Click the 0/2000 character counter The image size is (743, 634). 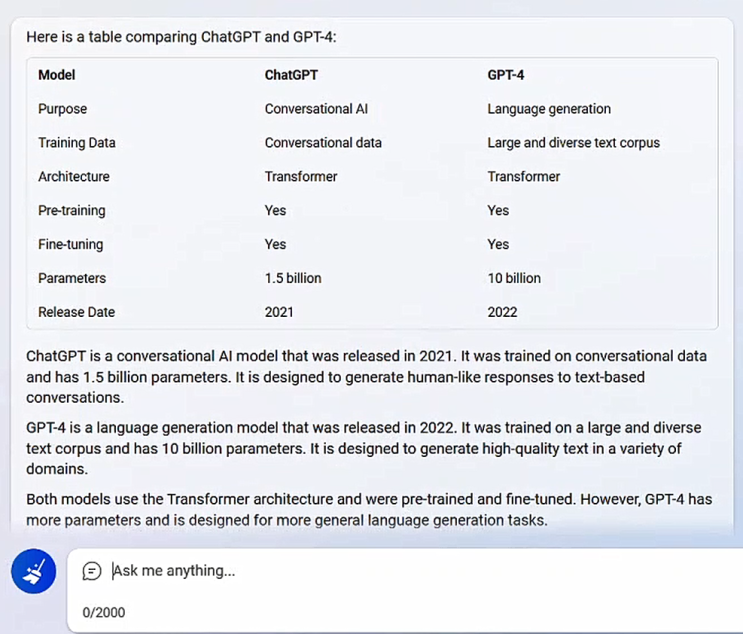104,612
